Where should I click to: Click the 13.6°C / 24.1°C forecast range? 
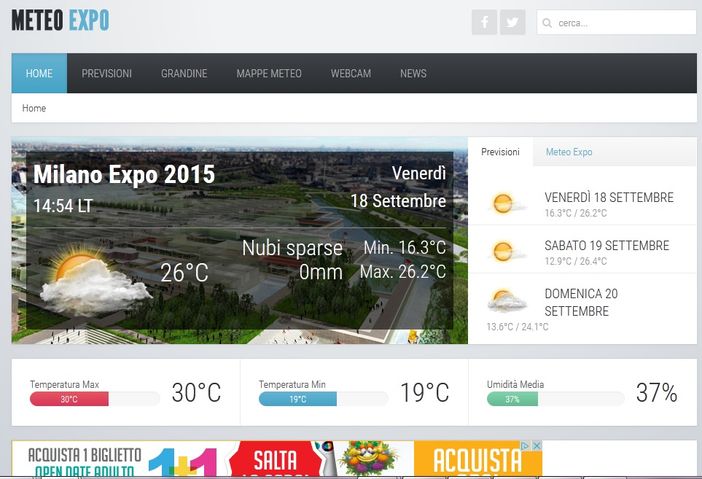tap(518, 327)
